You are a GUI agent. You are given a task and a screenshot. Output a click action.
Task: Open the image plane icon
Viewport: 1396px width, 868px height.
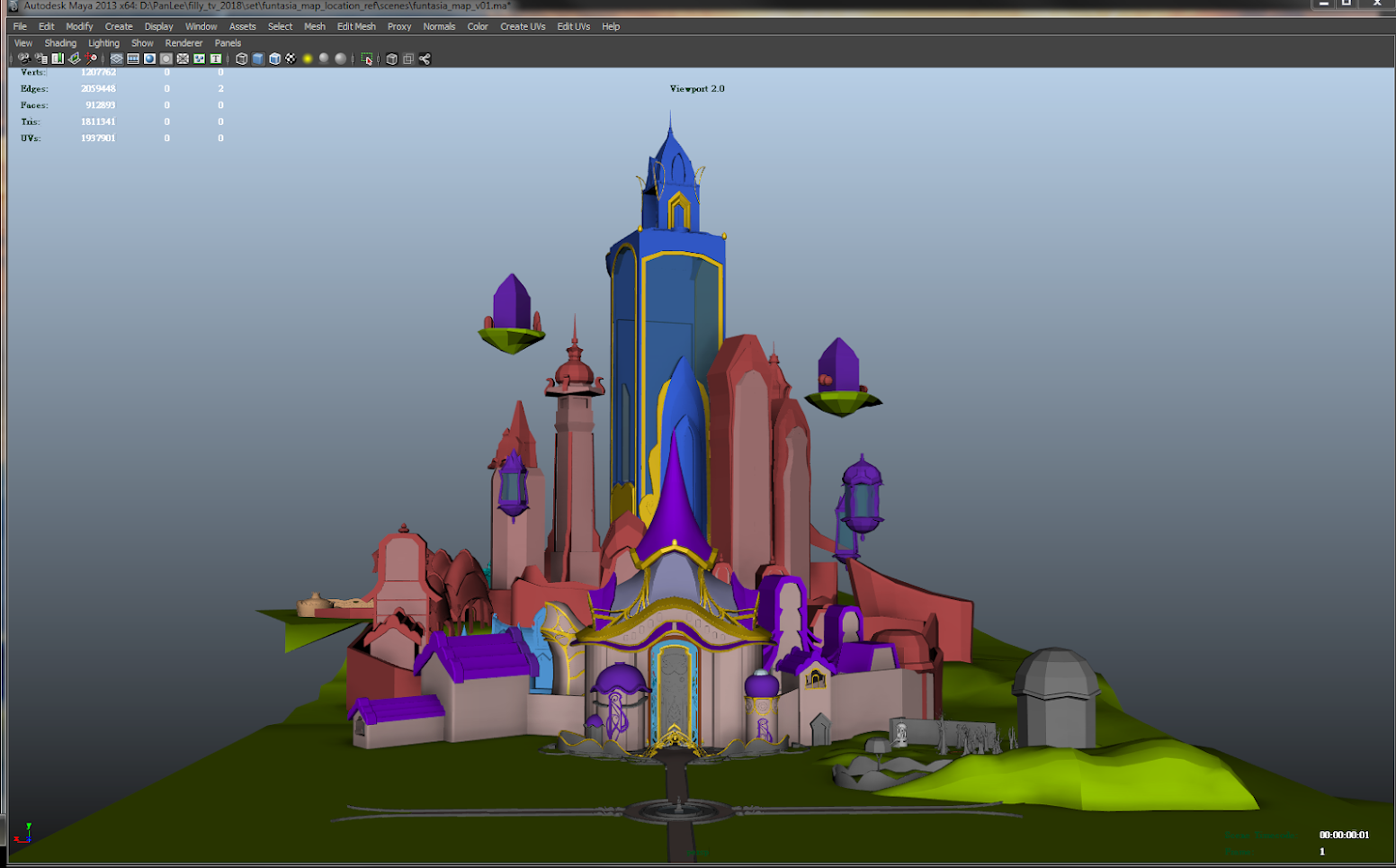pos(73,58)
